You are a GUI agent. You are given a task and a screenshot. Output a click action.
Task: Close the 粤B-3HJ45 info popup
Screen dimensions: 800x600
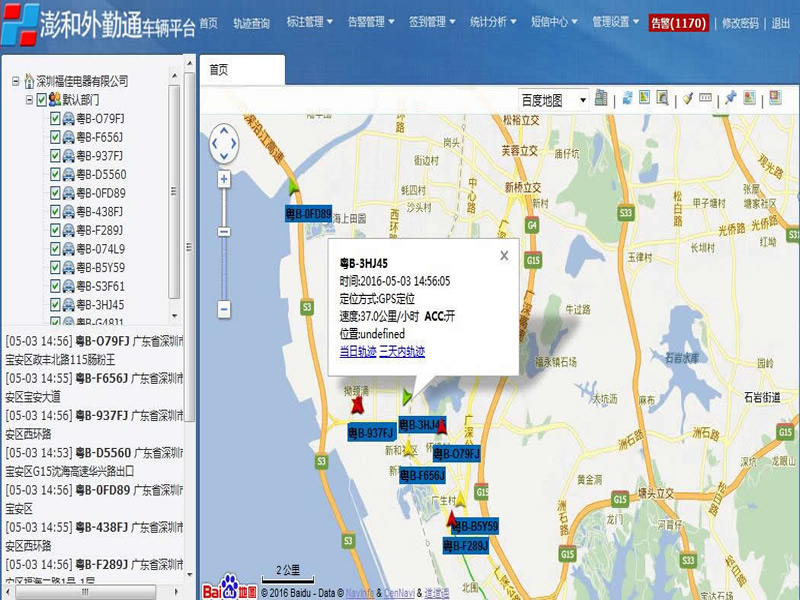click(504, 256)
